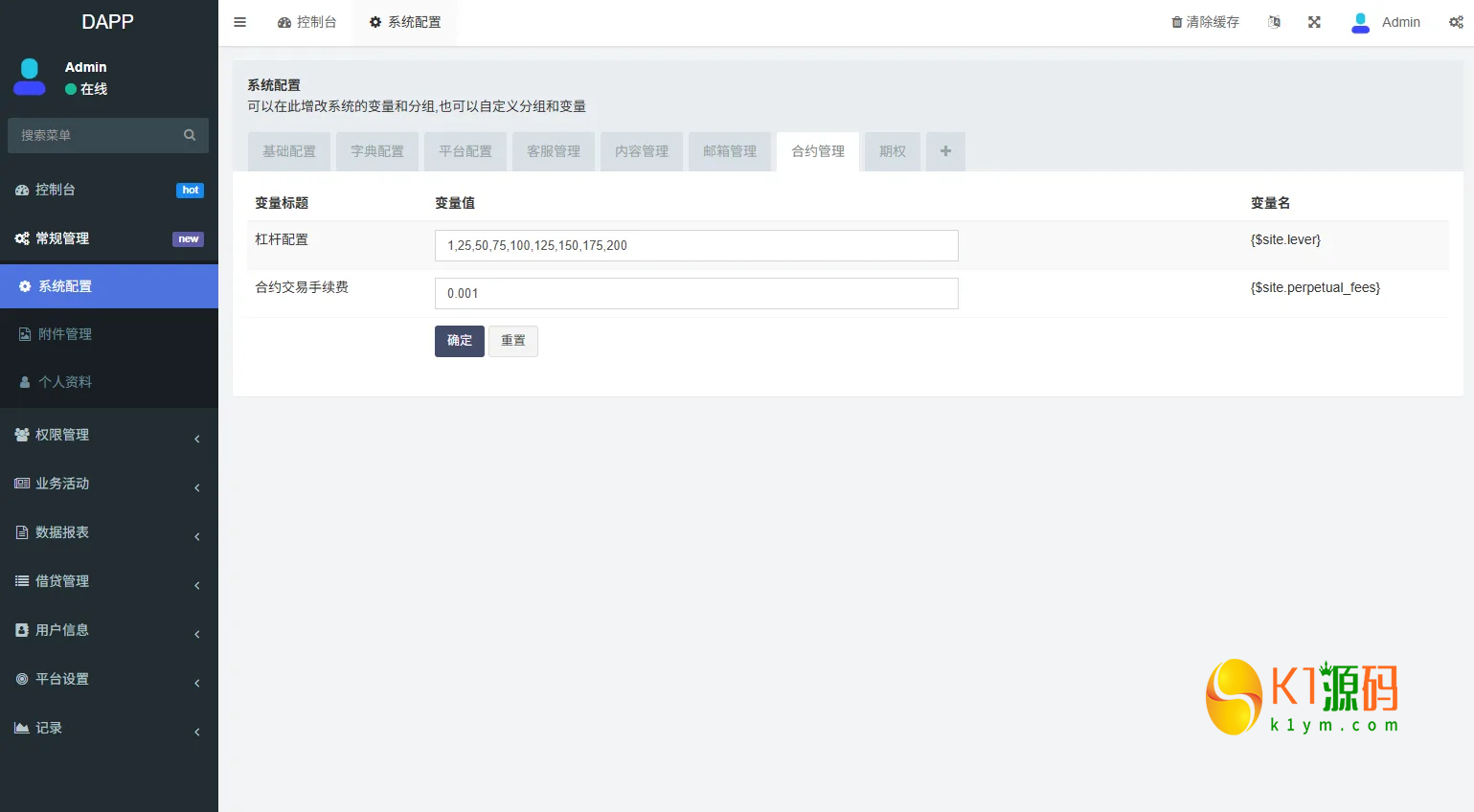
Task: Click the DAPP logo title
Action: (107, 22)
